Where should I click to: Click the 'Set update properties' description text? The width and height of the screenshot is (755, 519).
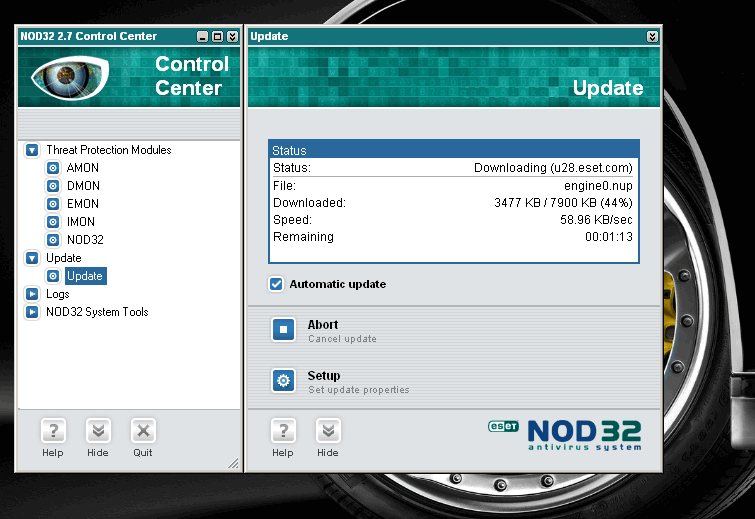[359, 390]
